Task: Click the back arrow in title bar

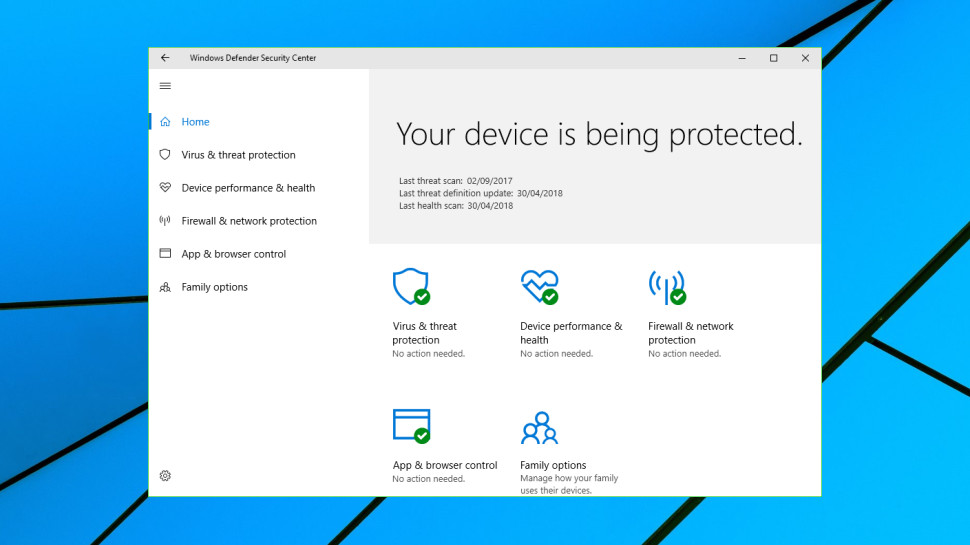Action: (165, 58)
